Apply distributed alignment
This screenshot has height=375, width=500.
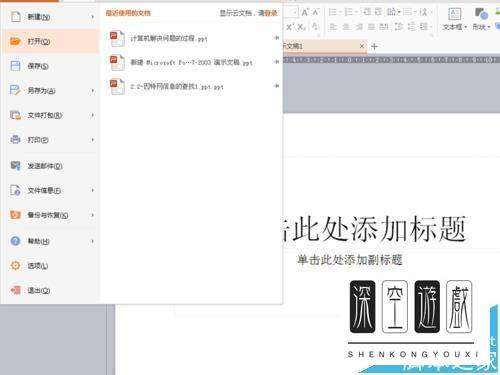(x=384, y=27)
